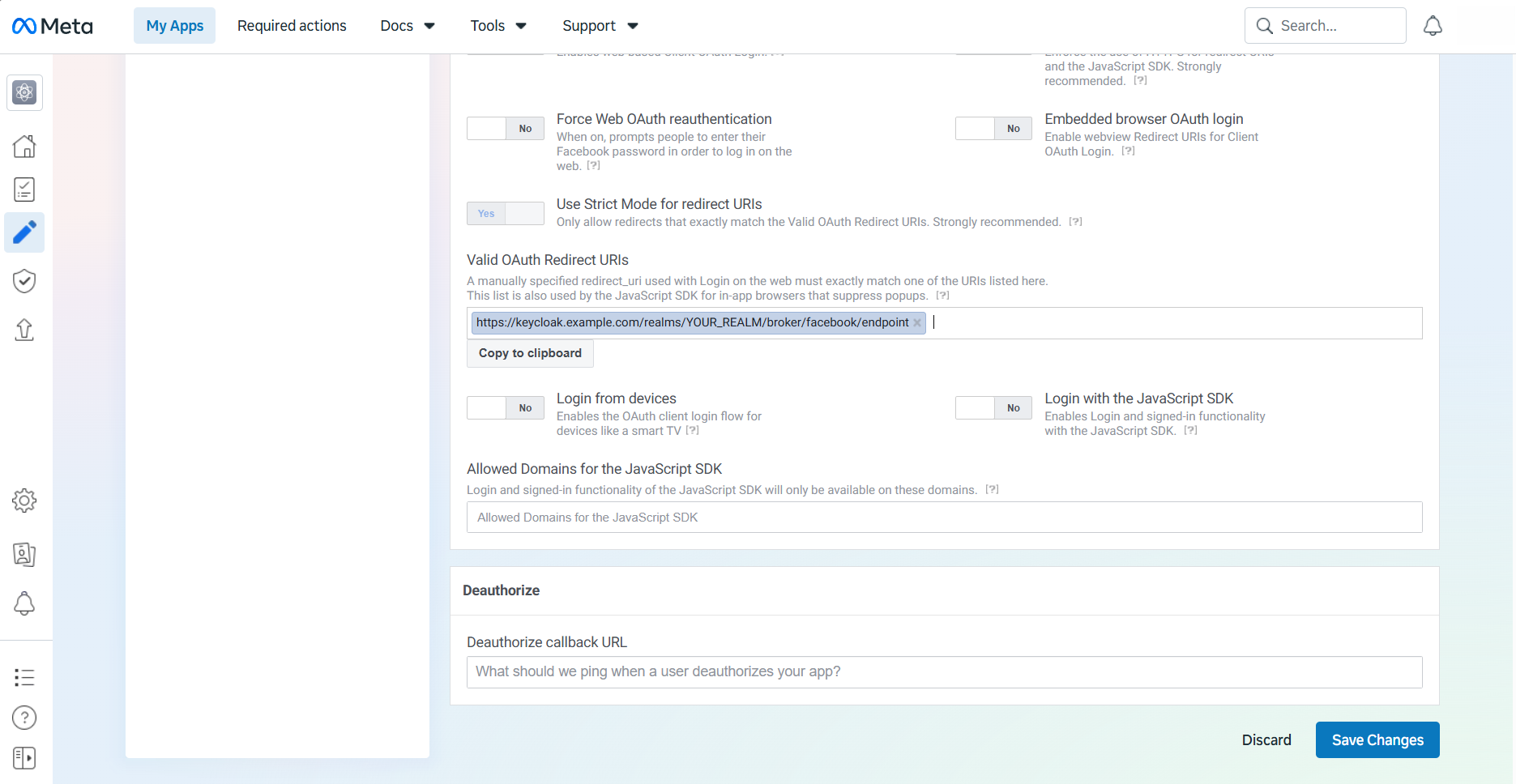Toggle Login with the JavaScript SDK switch
The width and height of the screenshot is (1516, 784).
pos(993,407)
